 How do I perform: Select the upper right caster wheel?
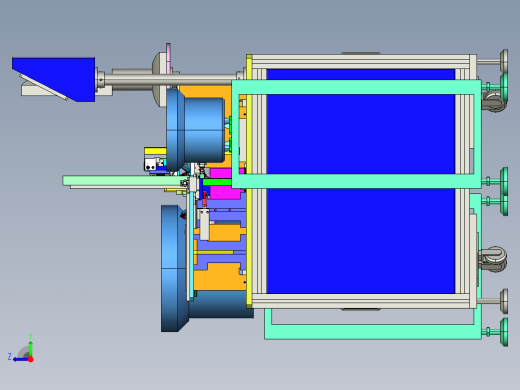[x=495, y=101]
